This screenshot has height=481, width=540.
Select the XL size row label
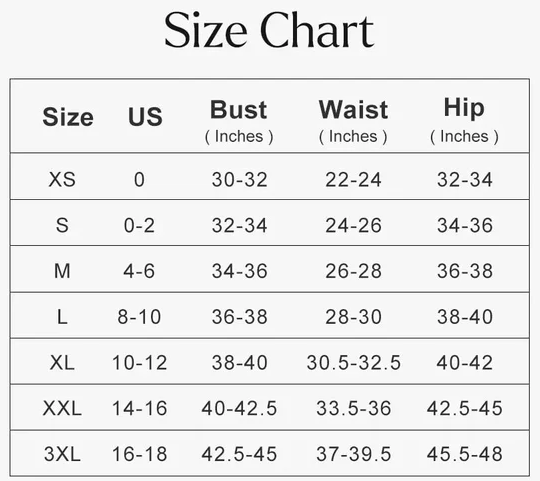click(62, 363)
